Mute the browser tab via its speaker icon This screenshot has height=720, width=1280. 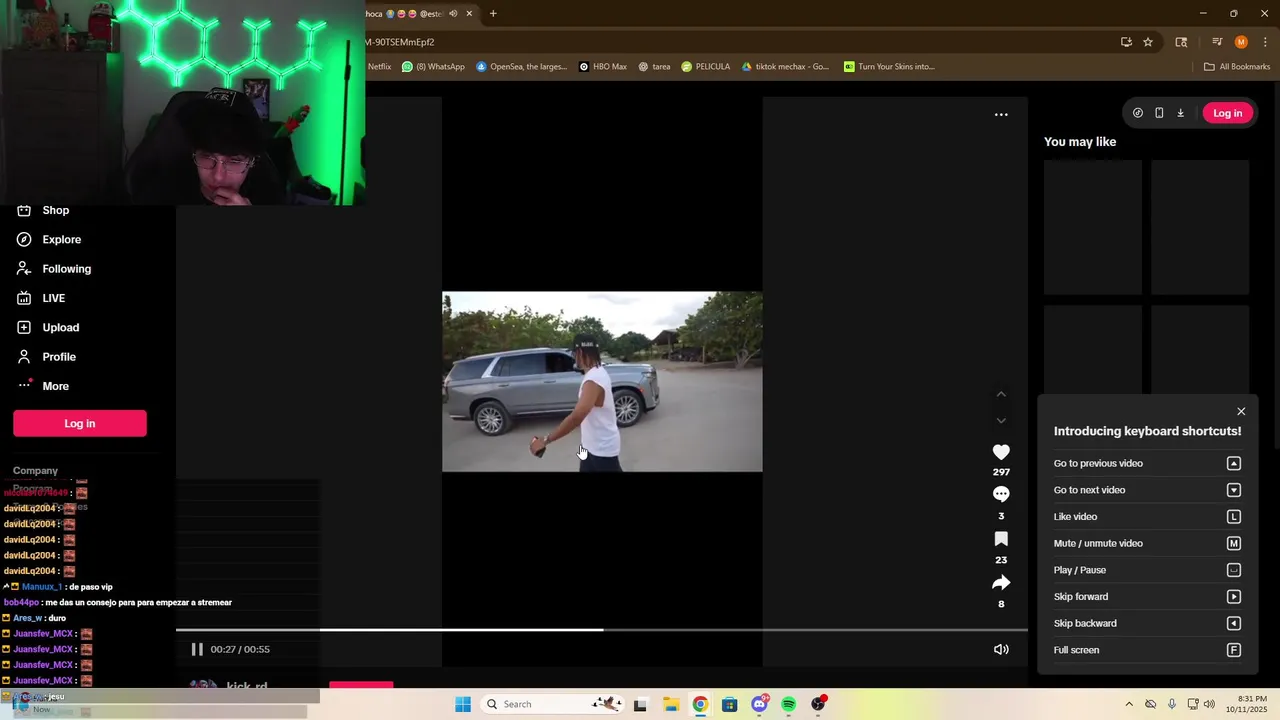tap(453, 14)
